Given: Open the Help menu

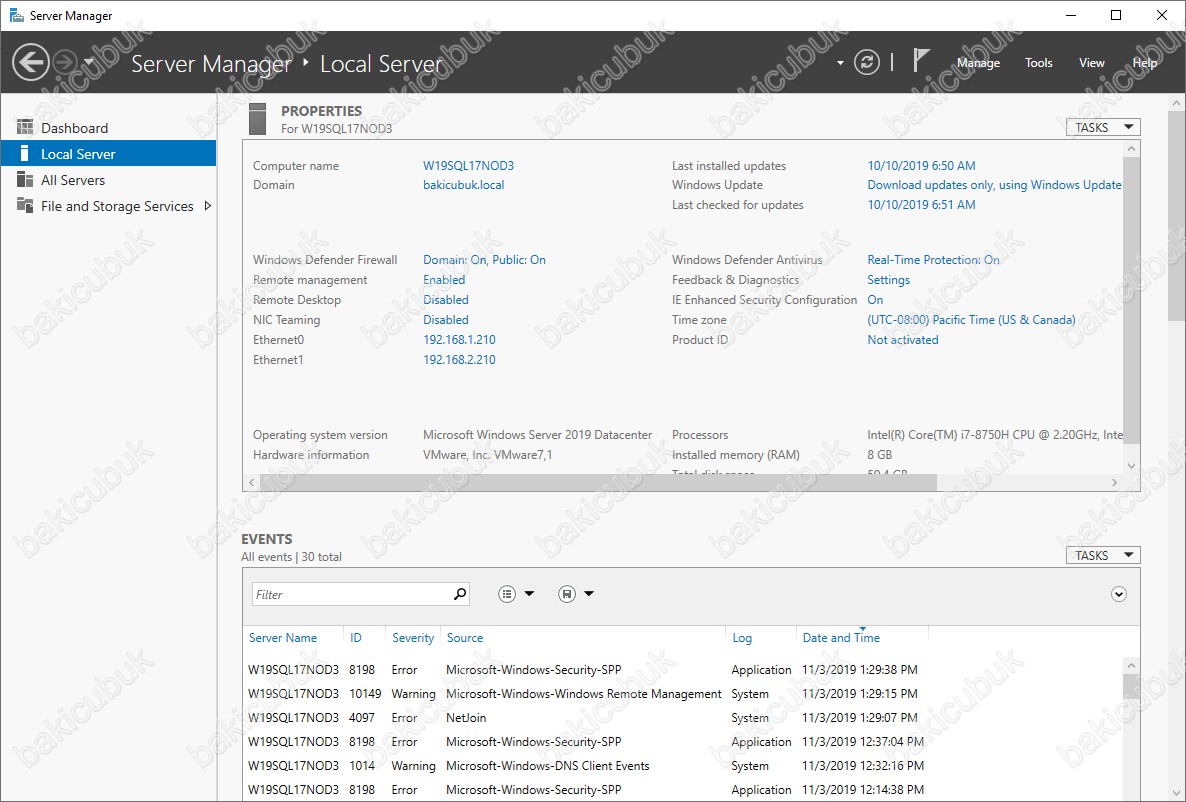Looking at the screenshot, I should click(1144, 63).
